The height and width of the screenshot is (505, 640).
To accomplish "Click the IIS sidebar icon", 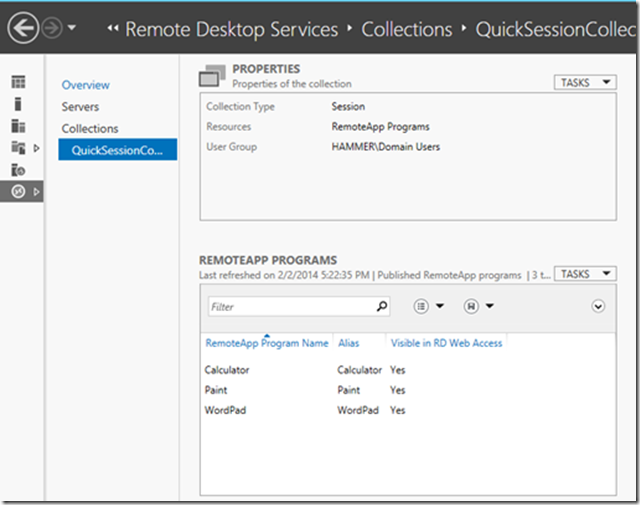I will [18, 170].
